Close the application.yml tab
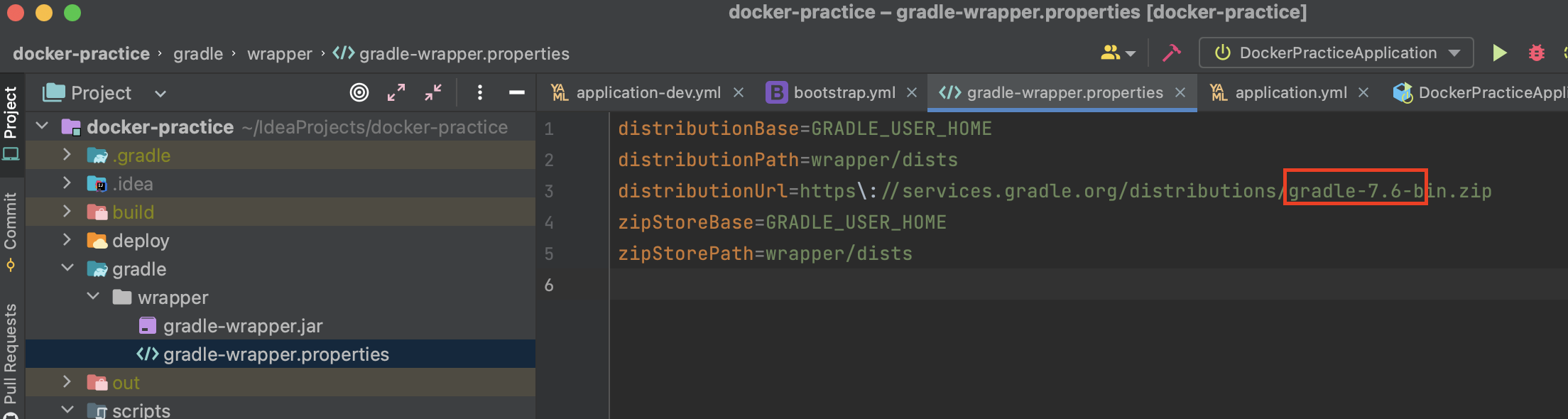Image resolution: width=1568 pixels, height=419 pixels. (1363, 93)
